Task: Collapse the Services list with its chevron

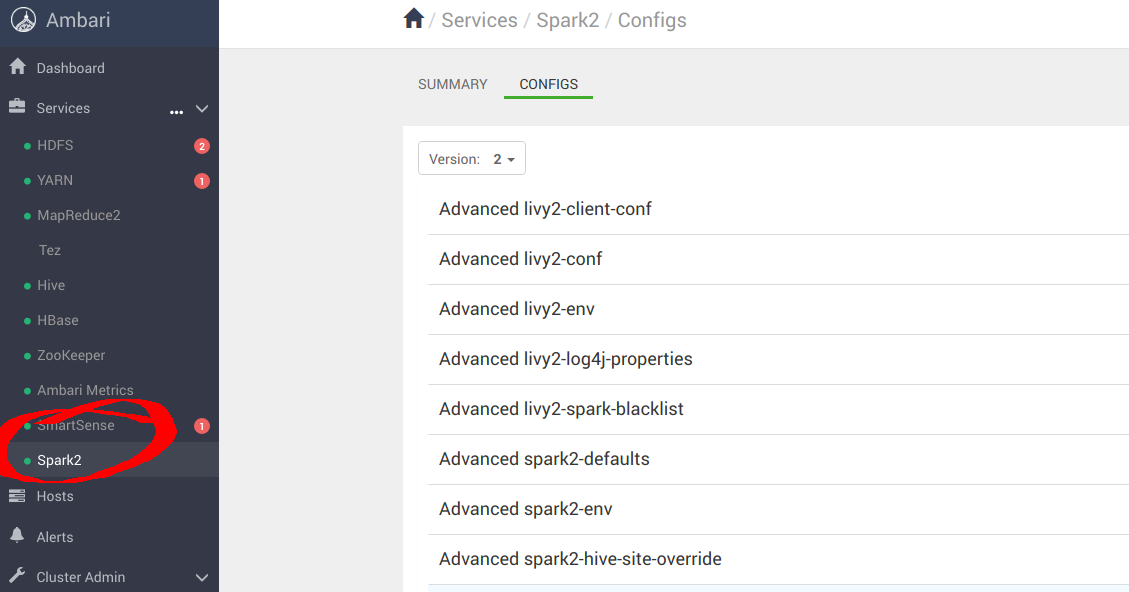Action: click(x=202, y=108)
